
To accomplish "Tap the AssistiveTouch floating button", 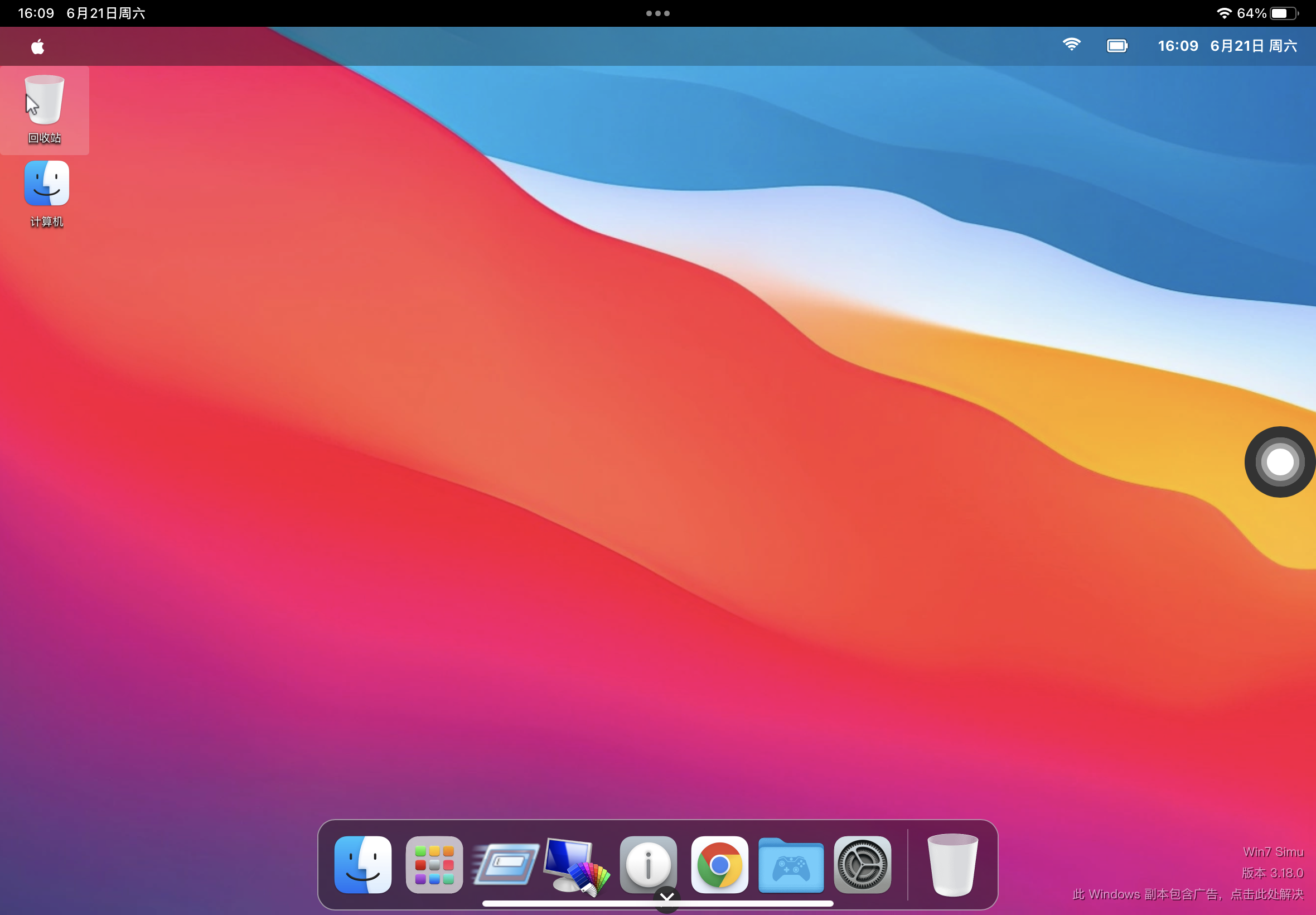I will pyautogui.click(x=1279, y=461).
